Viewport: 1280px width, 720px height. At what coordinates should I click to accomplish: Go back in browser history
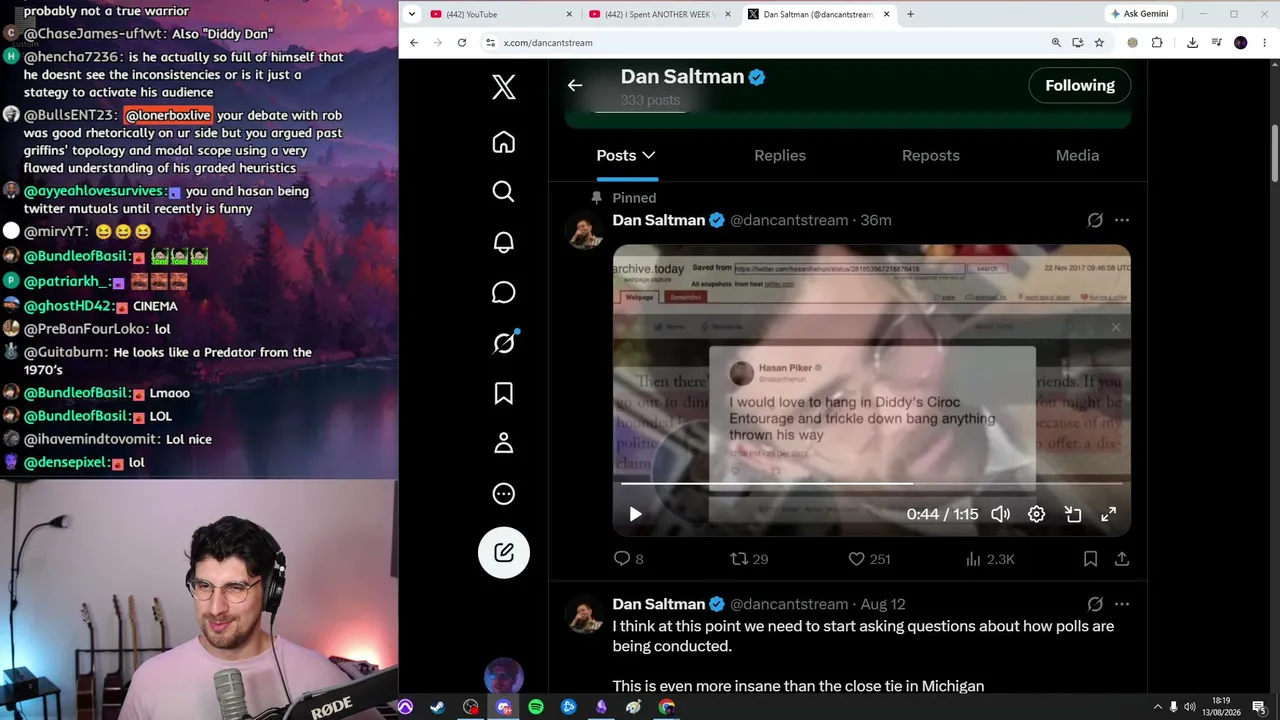tap(414, 43)
